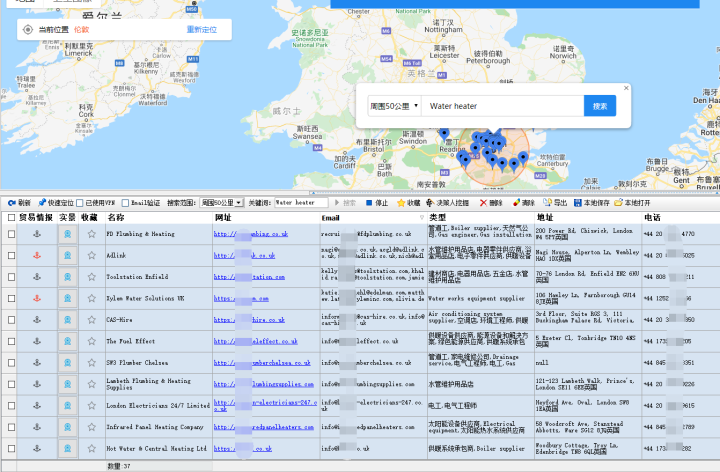The image size is (720, 472).
Task: Select the SW3 Plumber Chelsea name cell
Action: tap(158, 363)
